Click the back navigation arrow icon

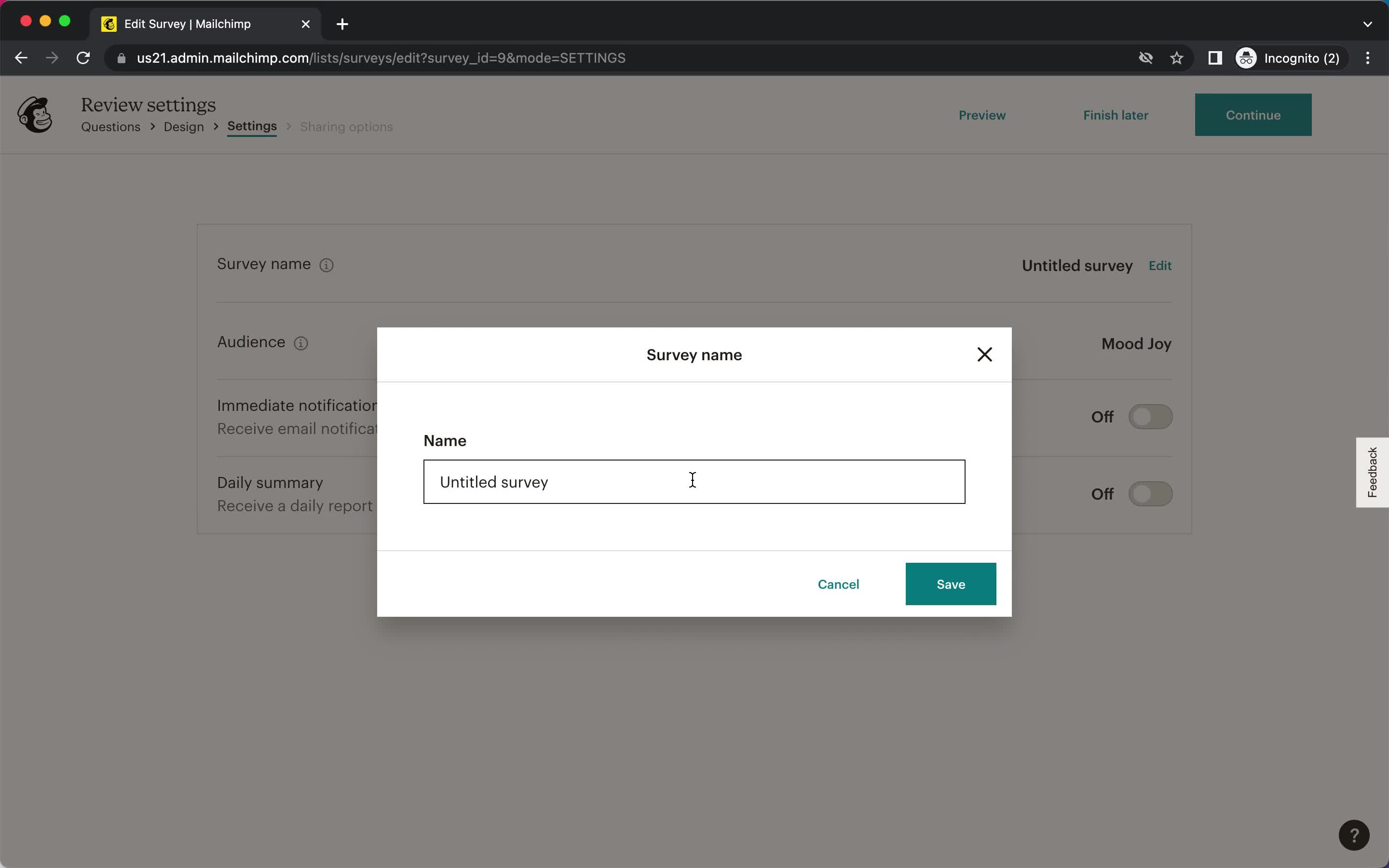point(21,57)
